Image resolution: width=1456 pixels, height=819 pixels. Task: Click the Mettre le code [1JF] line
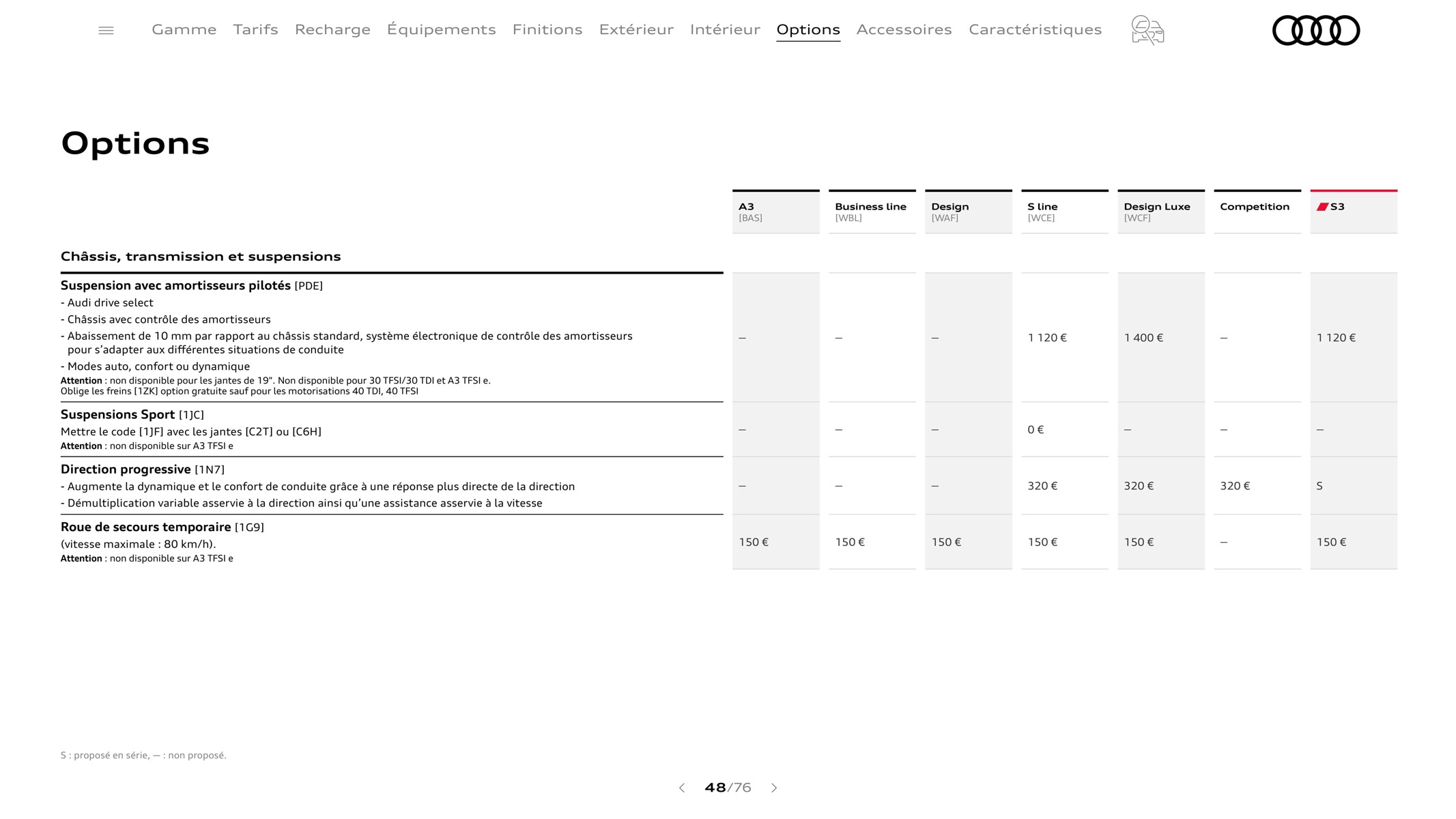point(191,432)
